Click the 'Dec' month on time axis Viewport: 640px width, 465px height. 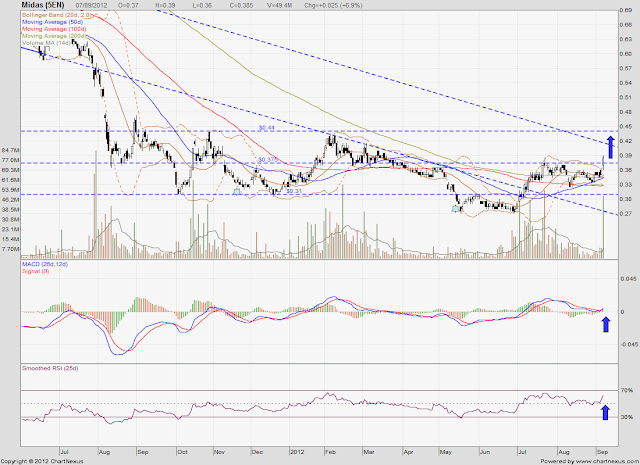pos(258,452)
